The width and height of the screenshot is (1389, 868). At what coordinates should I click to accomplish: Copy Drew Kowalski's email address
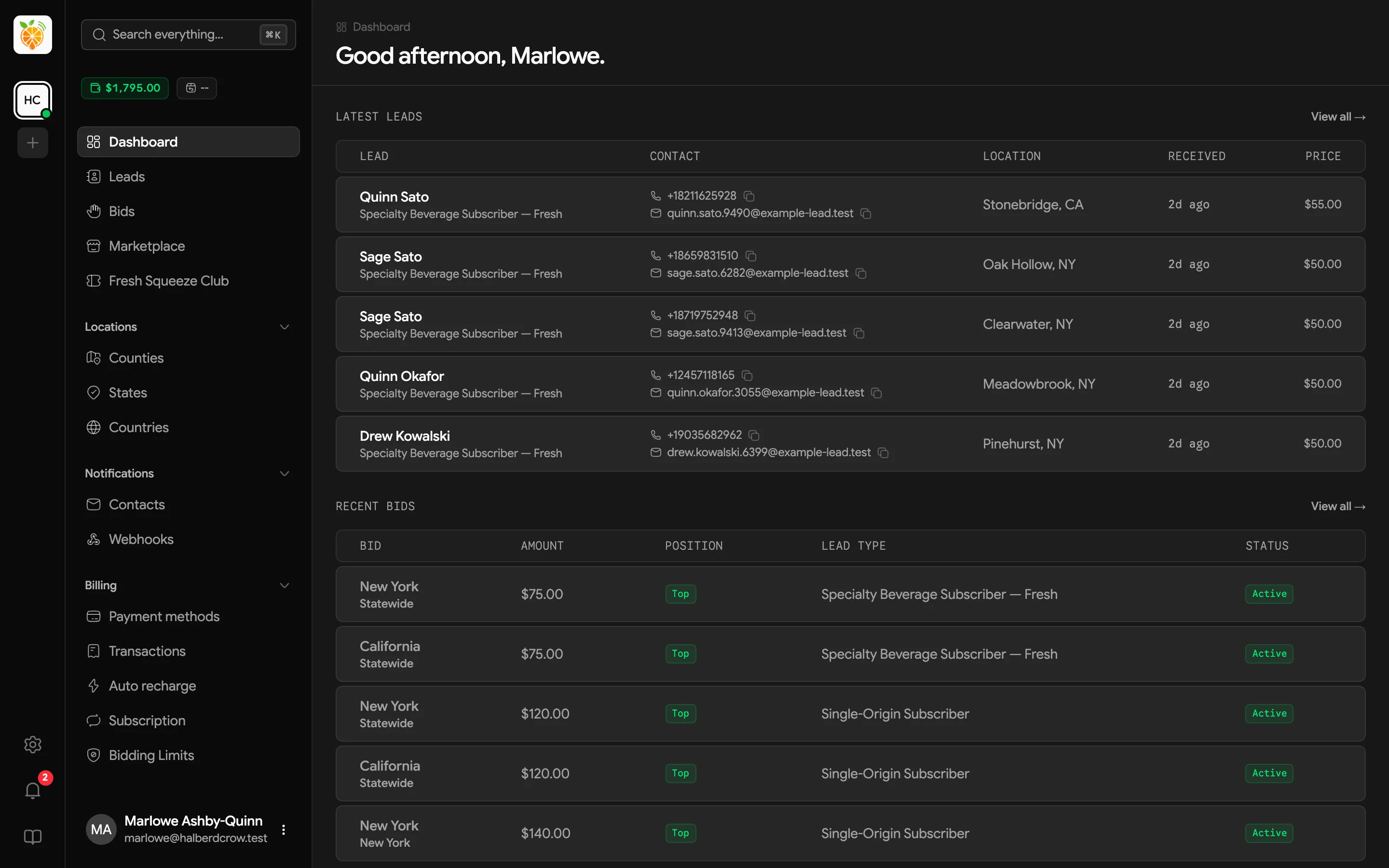point(884,453)
